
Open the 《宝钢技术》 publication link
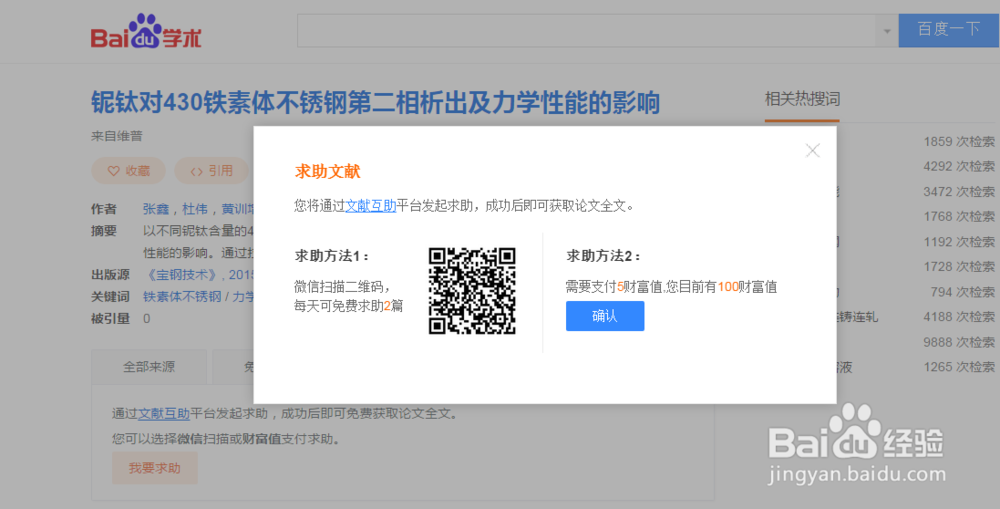[x=182, y=275]
